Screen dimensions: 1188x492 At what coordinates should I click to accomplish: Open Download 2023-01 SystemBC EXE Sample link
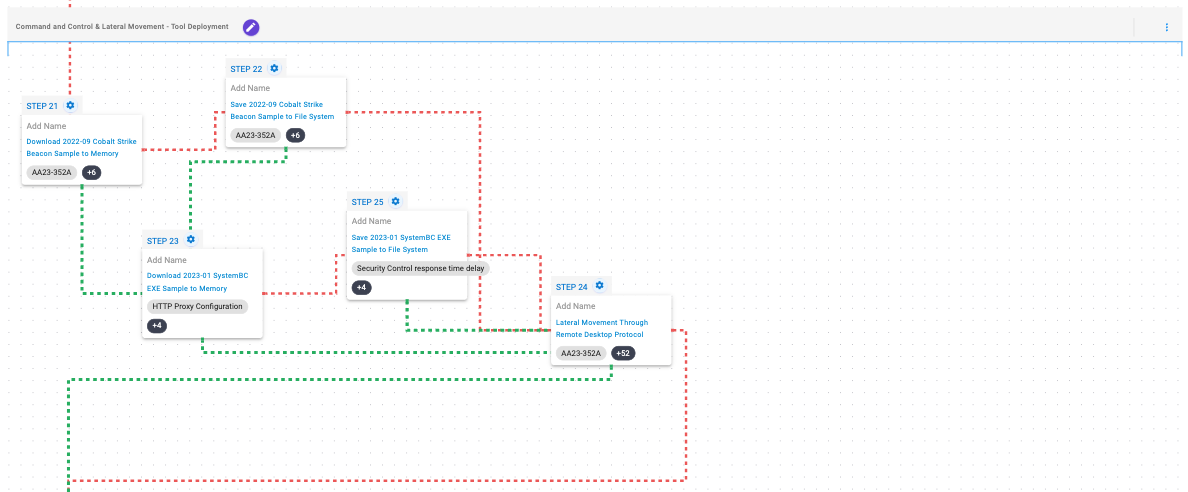[197, 281]
